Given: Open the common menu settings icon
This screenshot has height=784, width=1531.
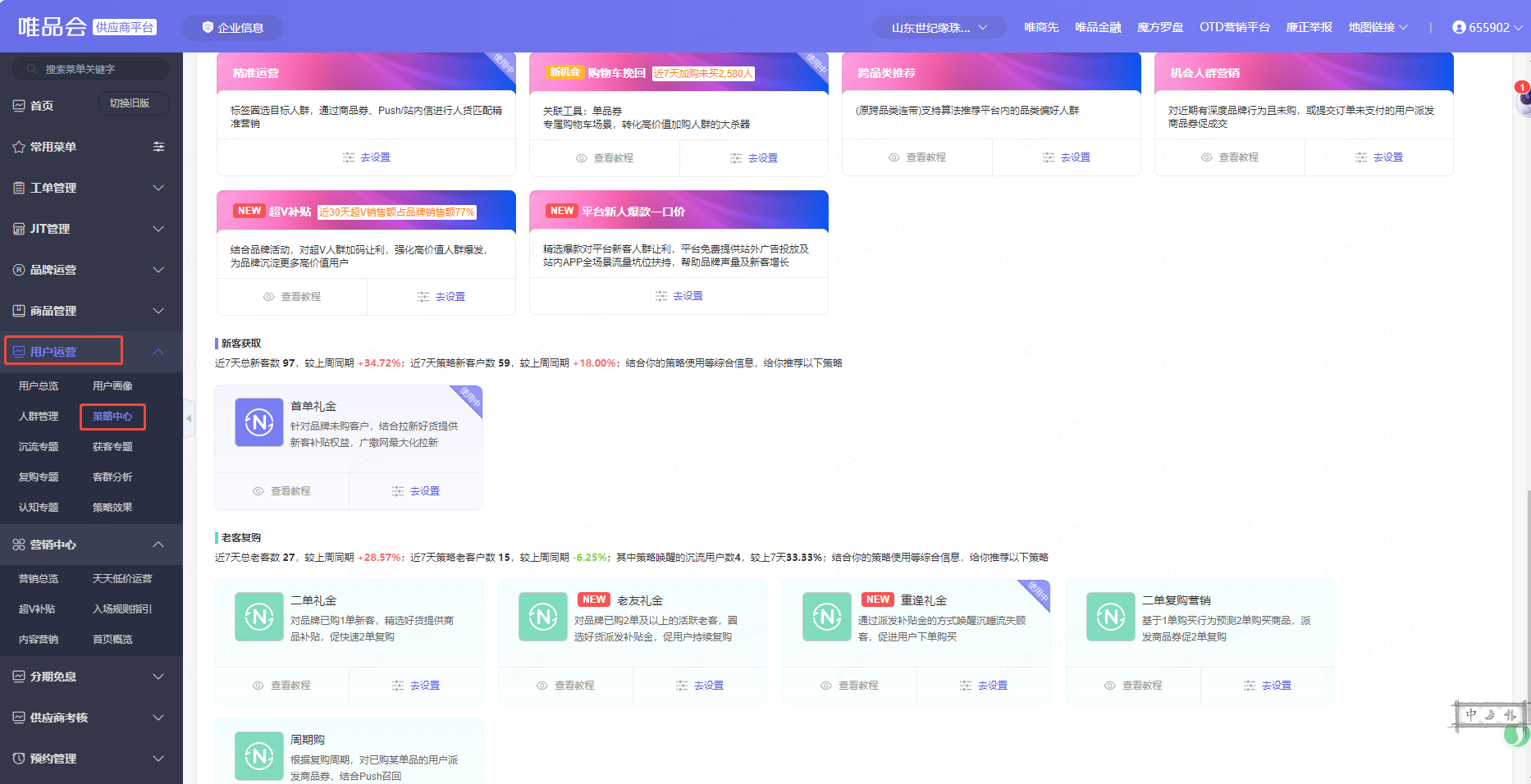Looking at the screenshot, I should tap(158, 147).
